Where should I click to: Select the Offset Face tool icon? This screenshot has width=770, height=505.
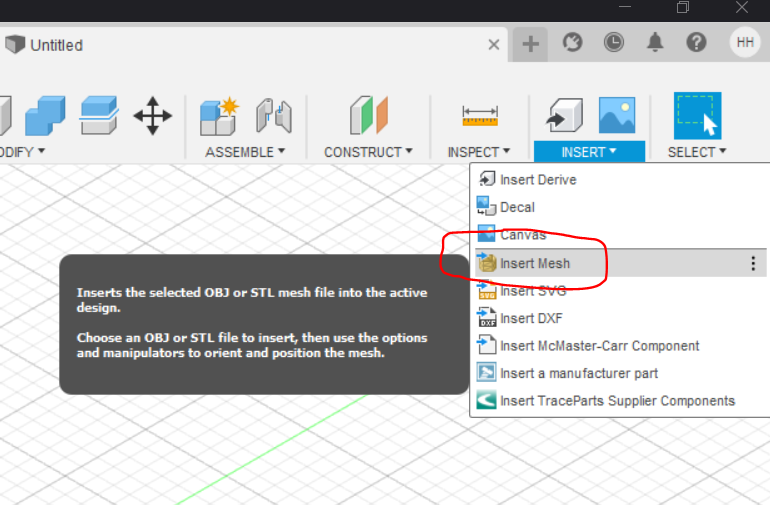coord(99,115)
